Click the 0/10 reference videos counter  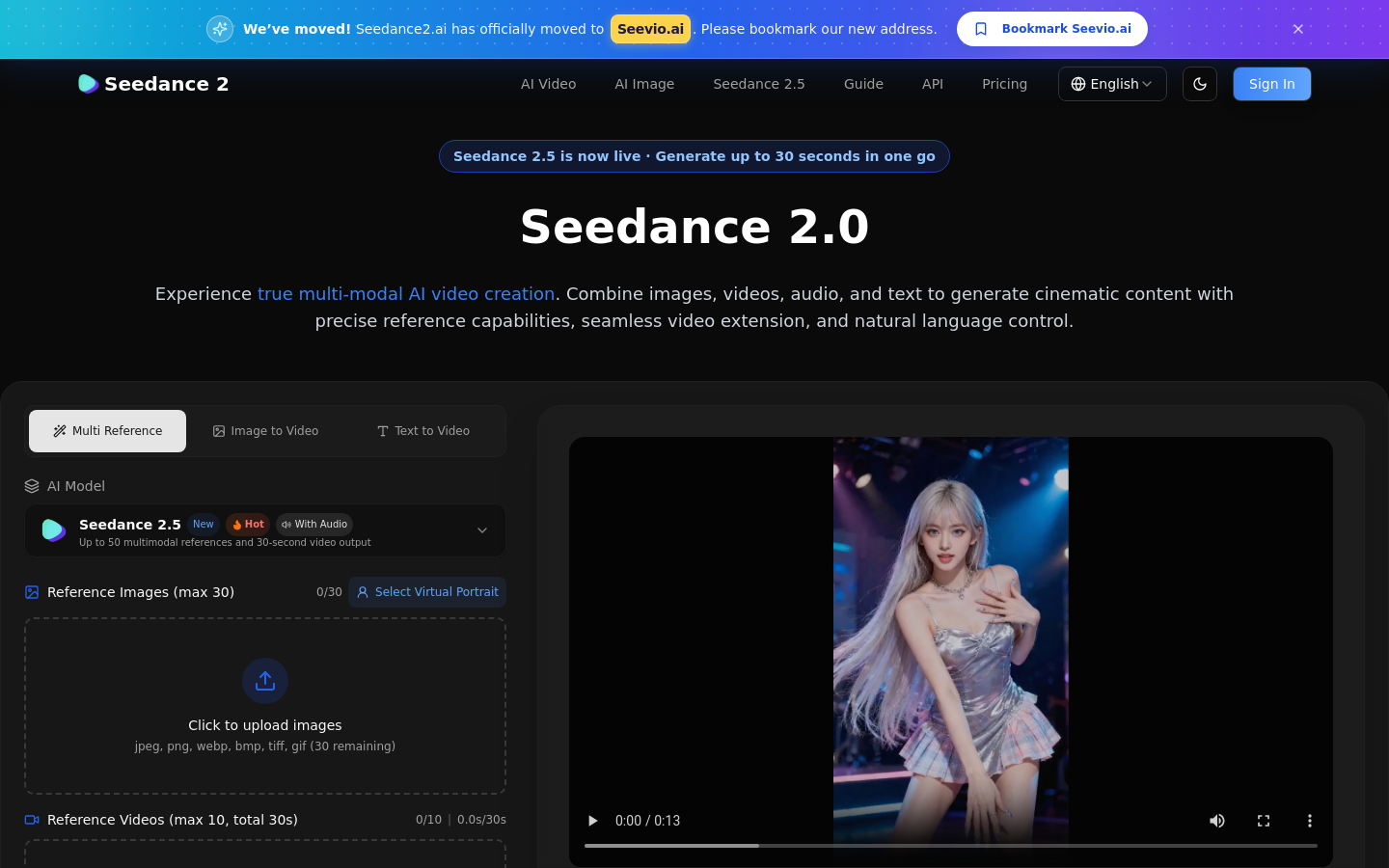[x=428, y=820]
